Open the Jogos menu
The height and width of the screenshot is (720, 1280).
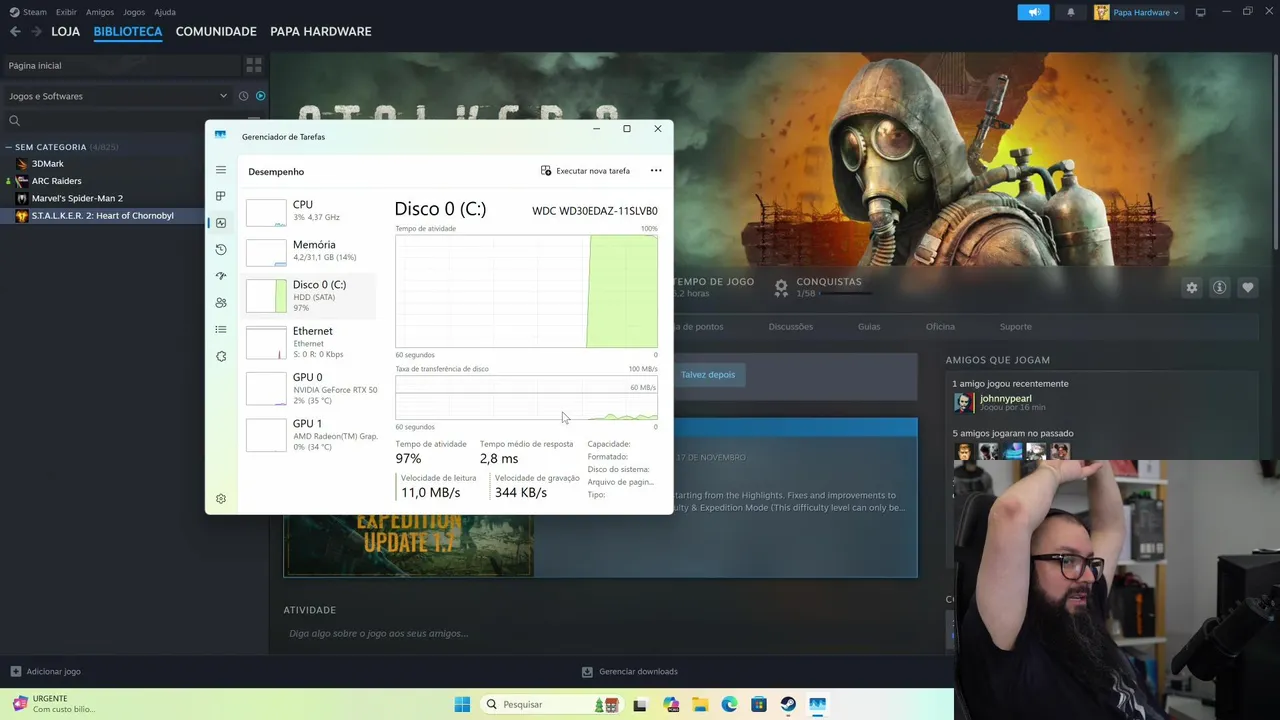133,12
